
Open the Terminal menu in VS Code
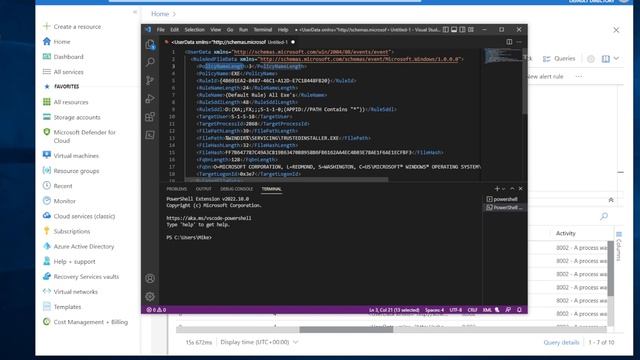[x=263, y=29]
